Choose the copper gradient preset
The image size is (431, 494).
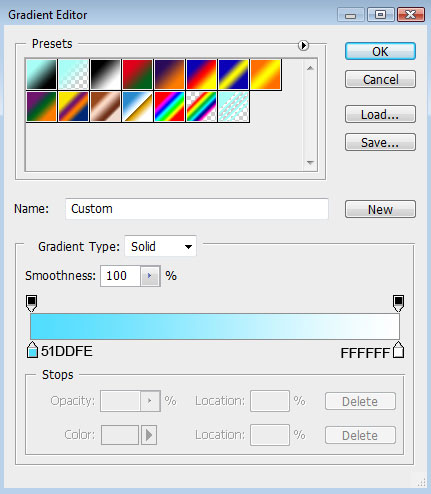105,107
